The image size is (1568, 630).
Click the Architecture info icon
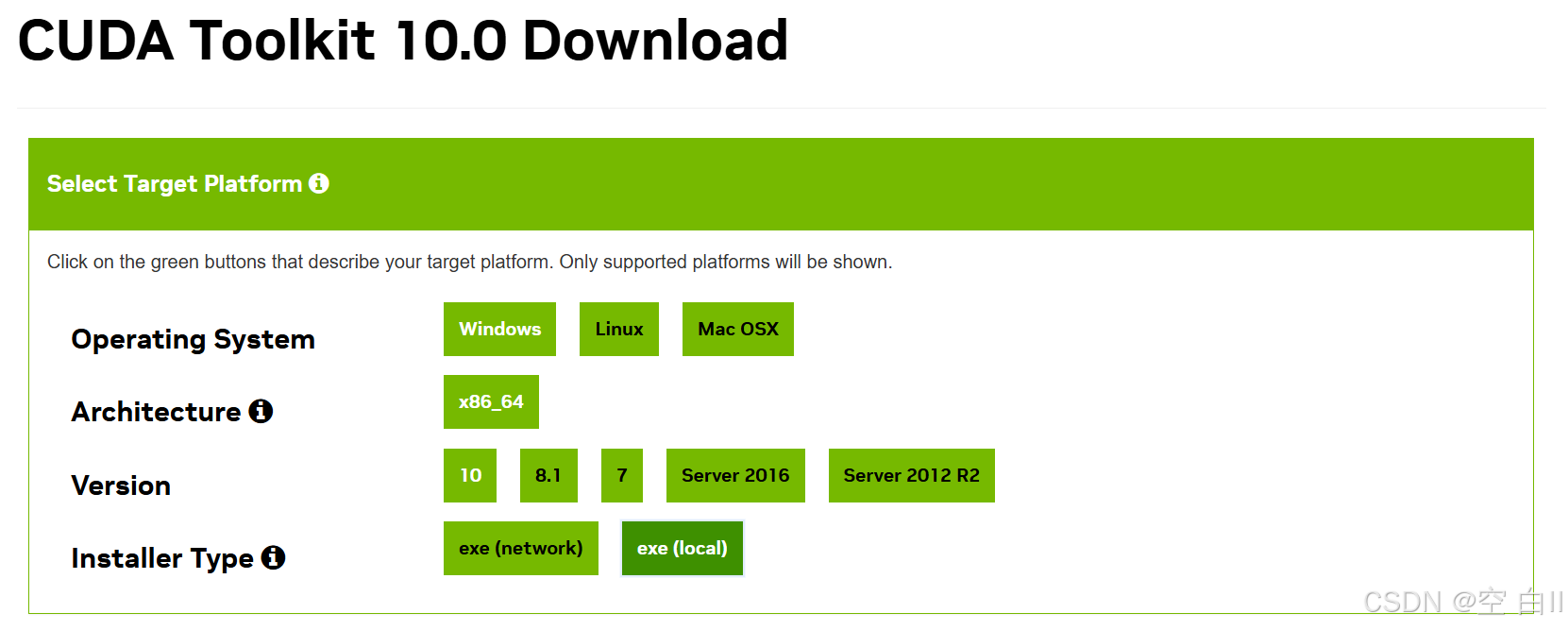pyautogui.click(x=261, y=411)
